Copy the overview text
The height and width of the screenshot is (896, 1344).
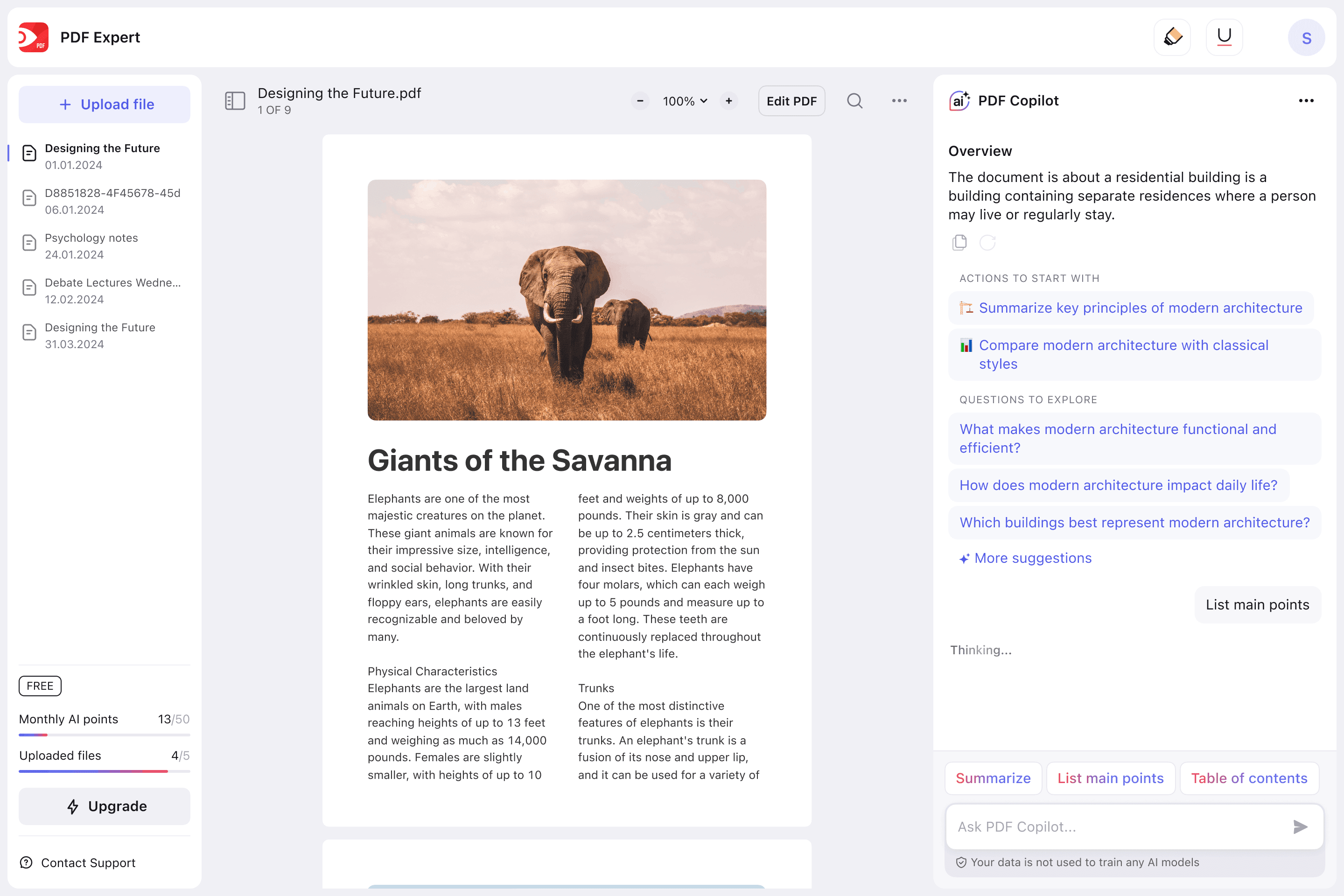(959, 242)
